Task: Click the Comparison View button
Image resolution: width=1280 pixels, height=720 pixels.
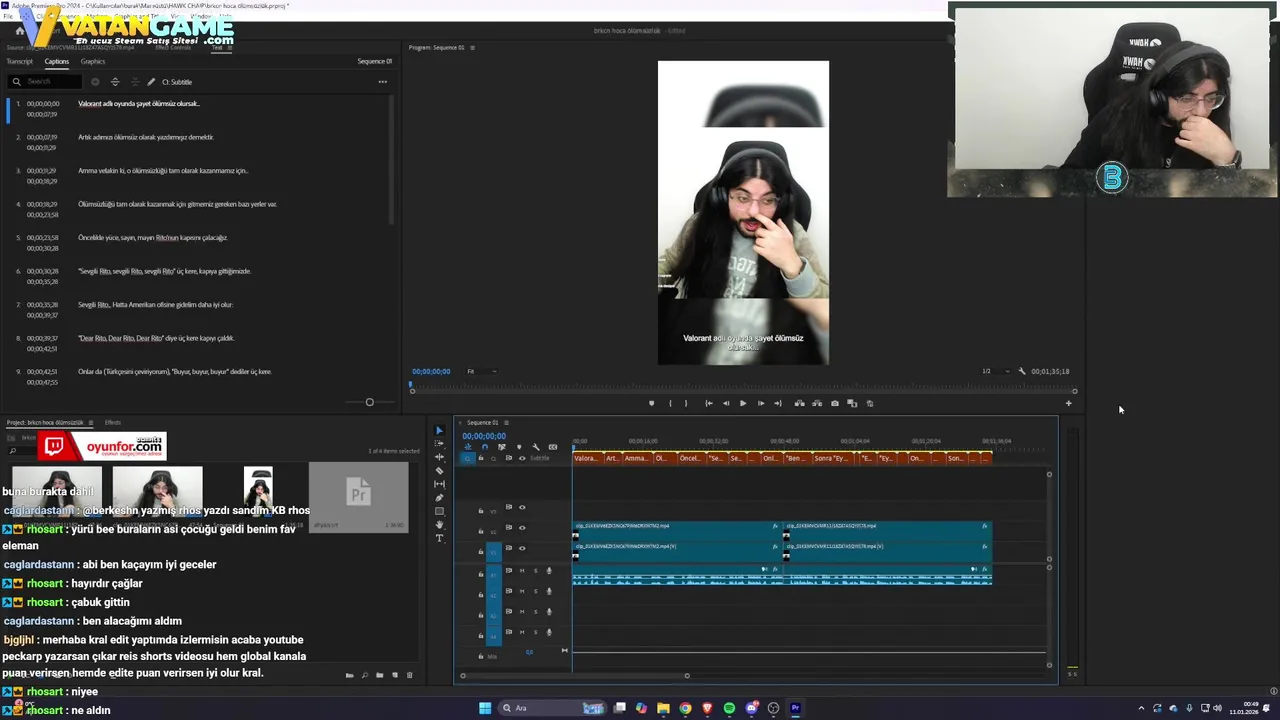Action: (x=852, y=404)
